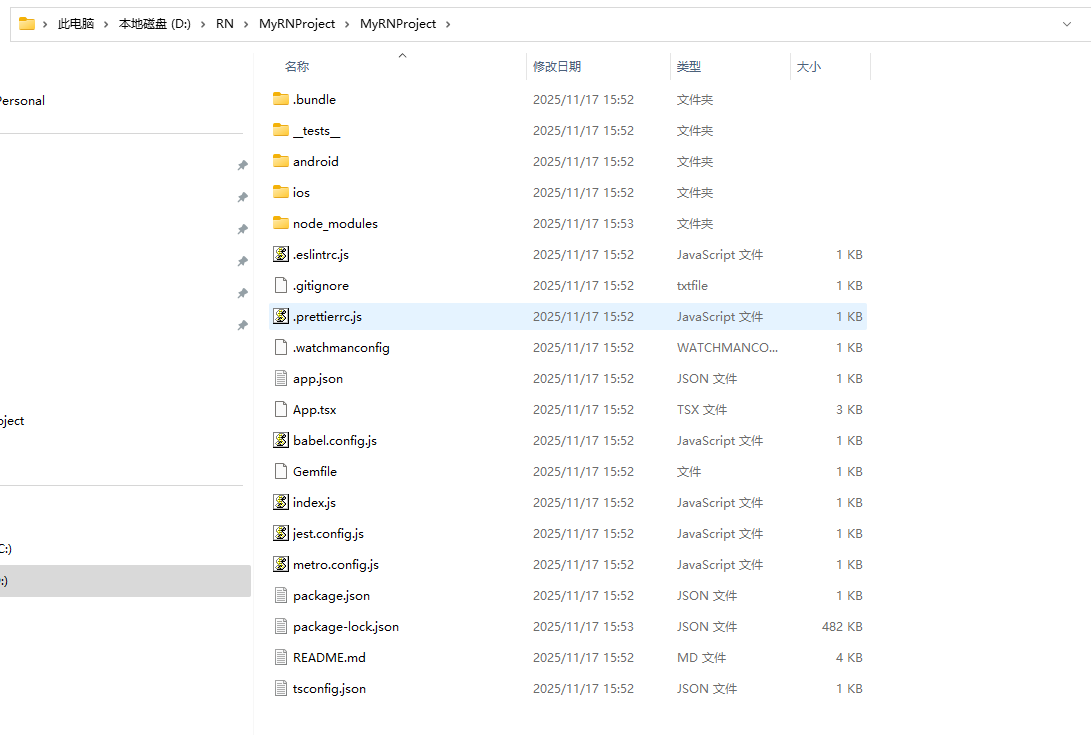This screenshot has height=735, width=1091.
Task: Expand chevron after last MyRNProject breadcrumb
Action: pyautogui.click(x=447, y=24)
